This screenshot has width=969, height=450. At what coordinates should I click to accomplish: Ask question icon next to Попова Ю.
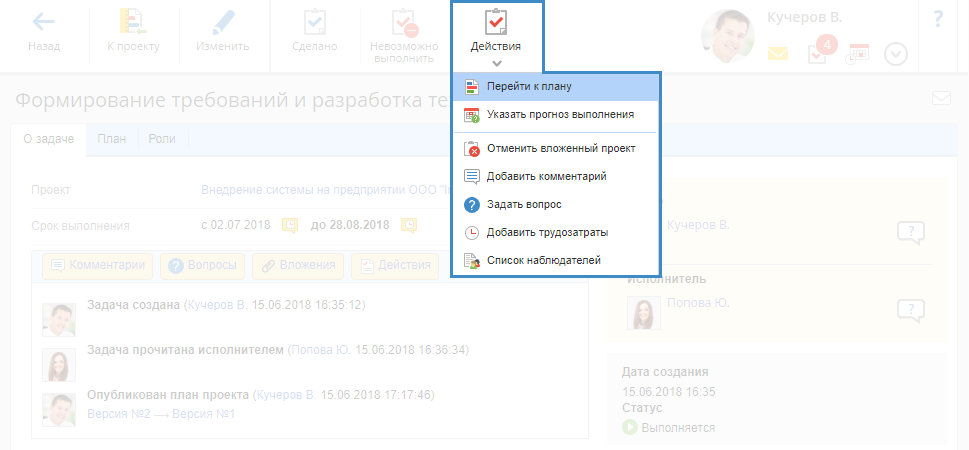pos(910,311)
